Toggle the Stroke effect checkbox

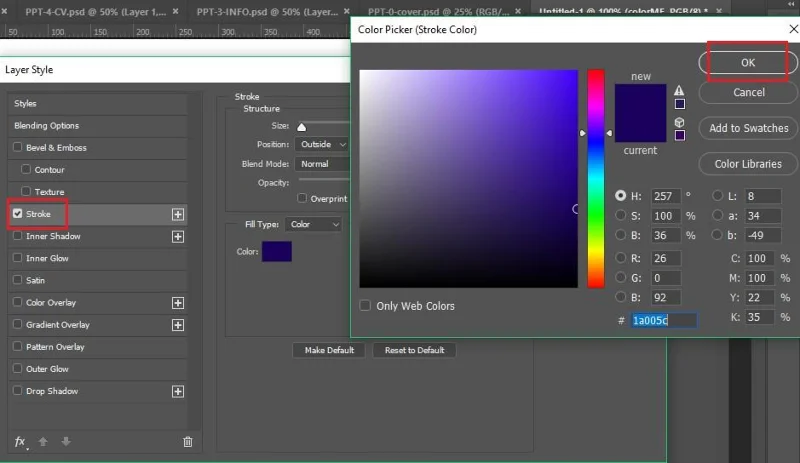[18, 213]
